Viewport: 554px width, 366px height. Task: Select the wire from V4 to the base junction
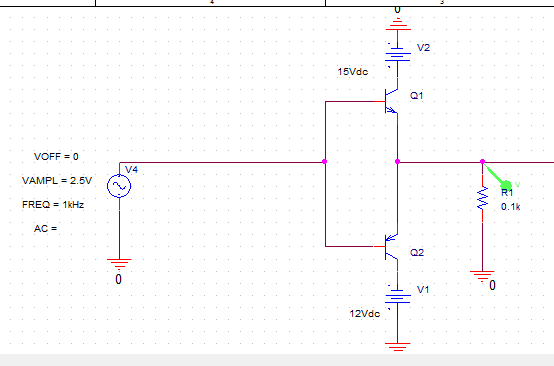click(222, 163)
